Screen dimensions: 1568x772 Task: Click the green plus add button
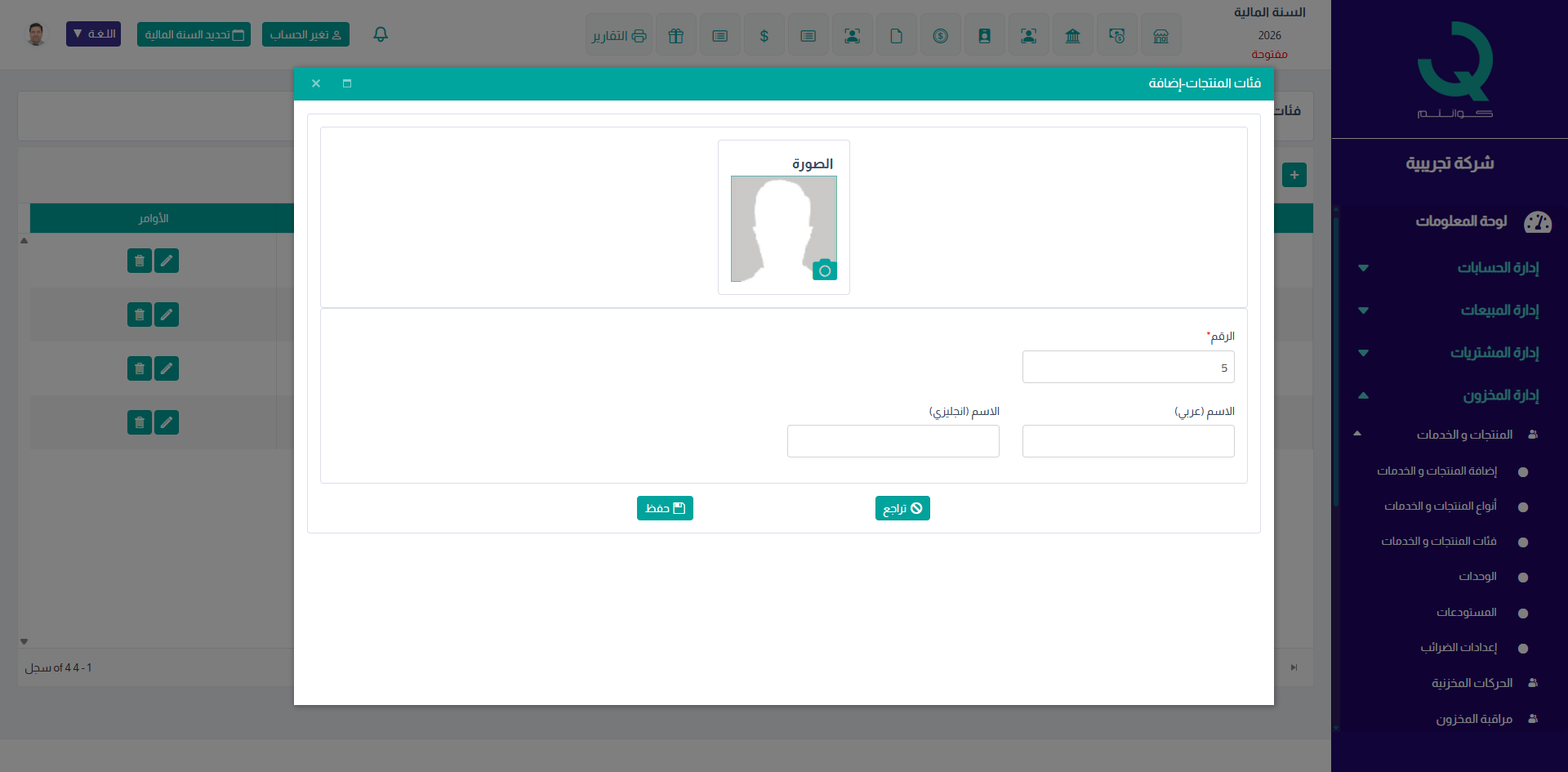[x=1294, y=175]
